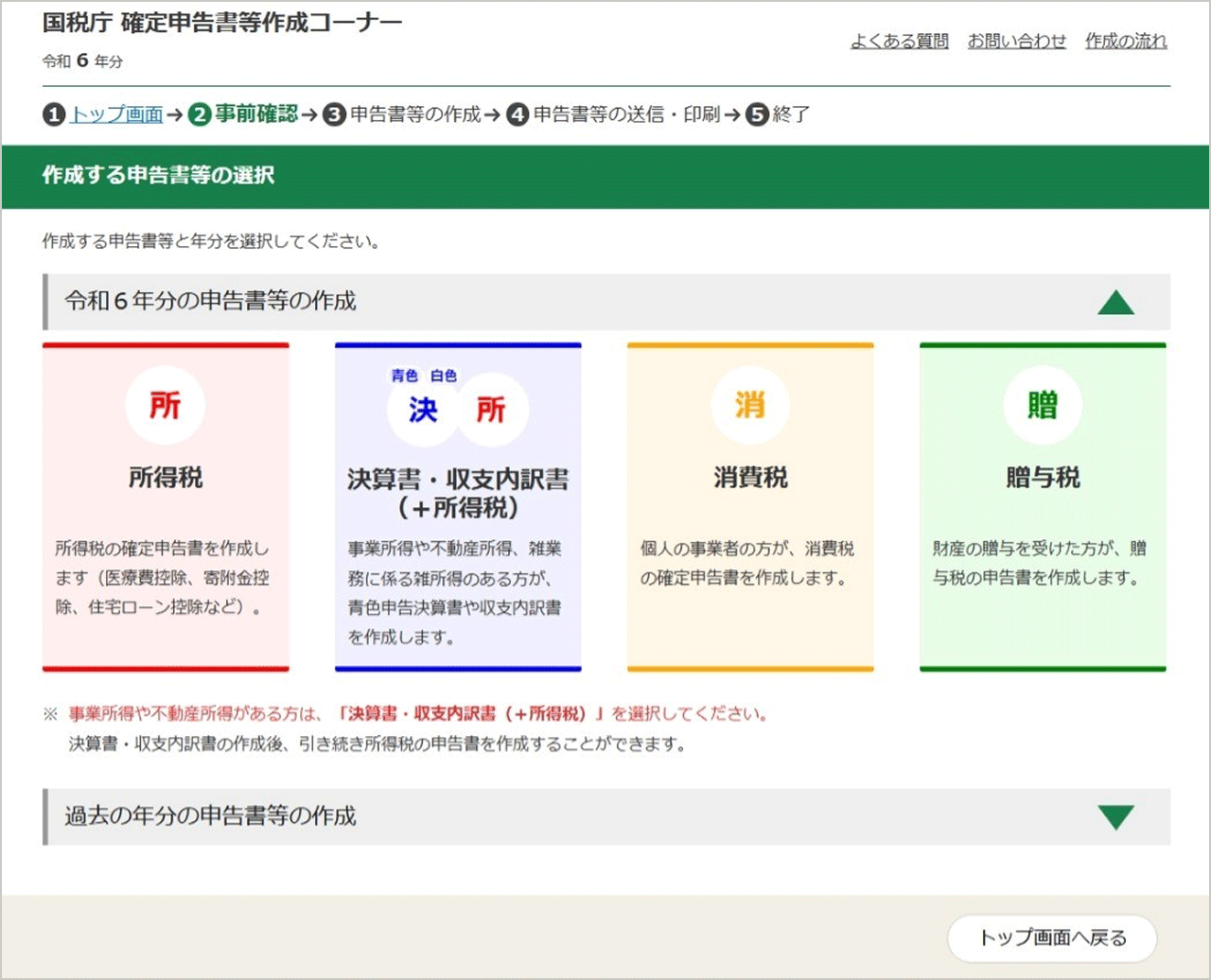1211x980 pixels.
Task: Click the 作成の流れ link
Action: [1127, 42]
